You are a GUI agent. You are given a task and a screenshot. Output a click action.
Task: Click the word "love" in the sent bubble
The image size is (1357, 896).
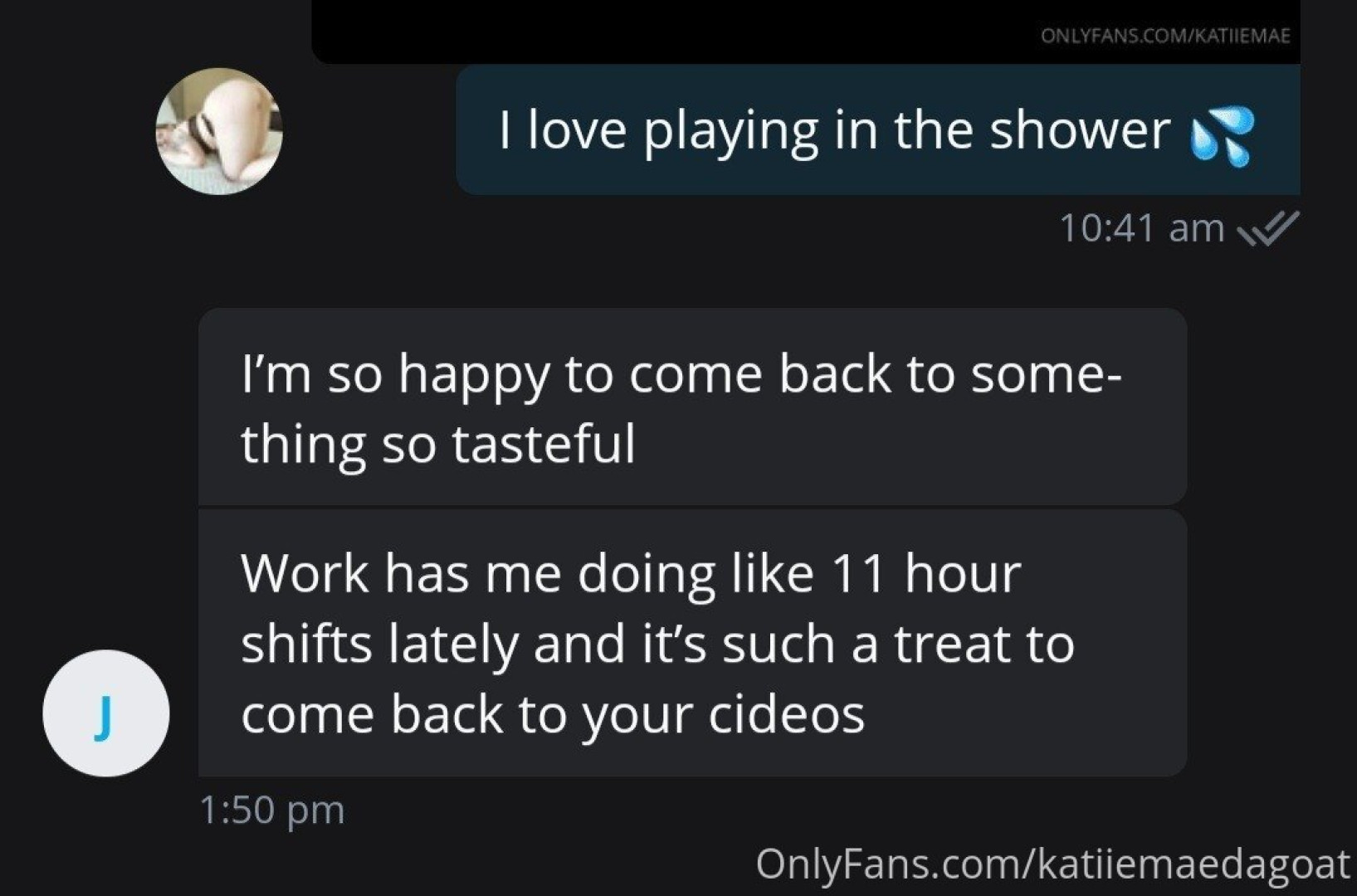577,130
